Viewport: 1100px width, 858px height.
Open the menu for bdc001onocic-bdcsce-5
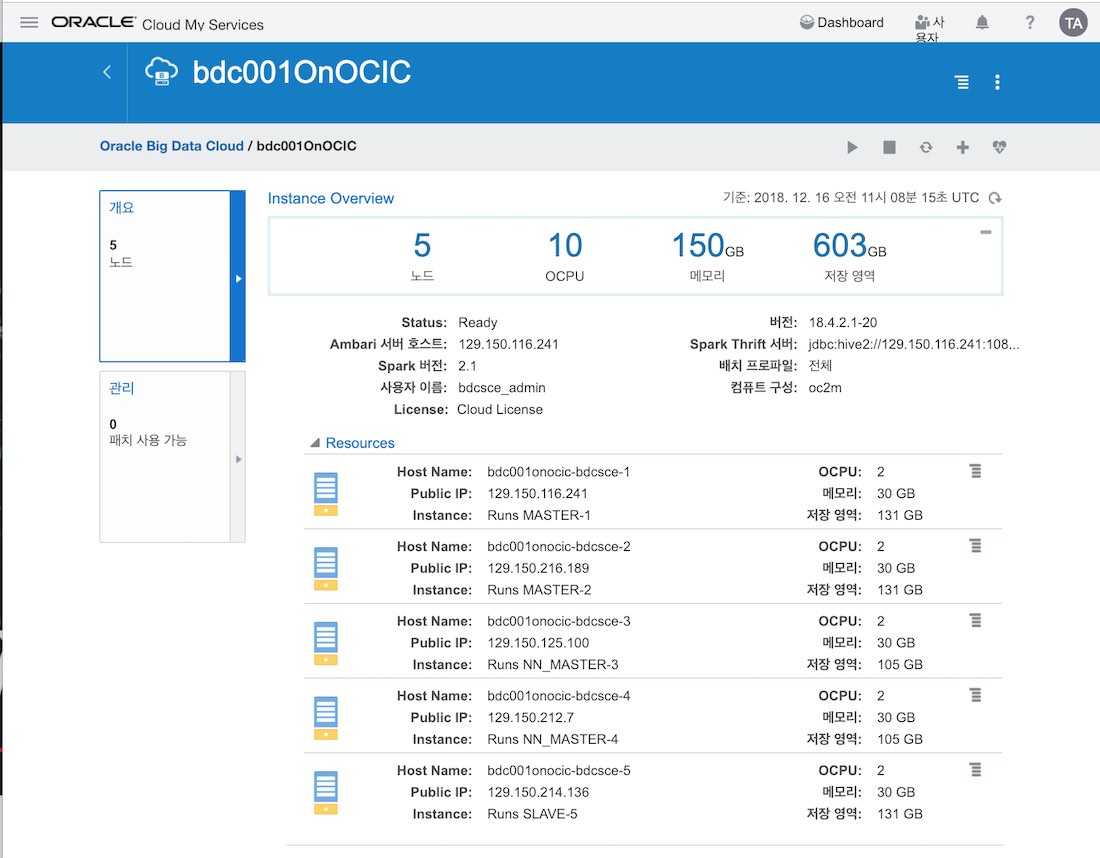pyautogui.click(x=975, y=770)
